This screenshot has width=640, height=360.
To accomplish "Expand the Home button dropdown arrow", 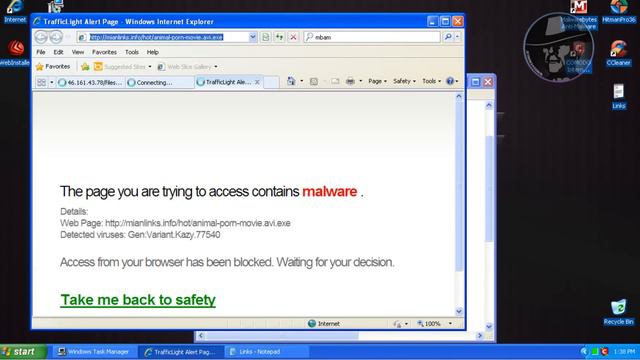I will (302, 81).
